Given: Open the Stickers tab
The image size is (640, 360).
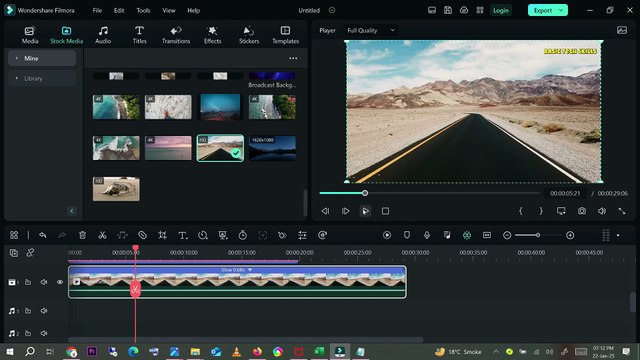Looking at the screenshot, I should [x=249, y=35].
